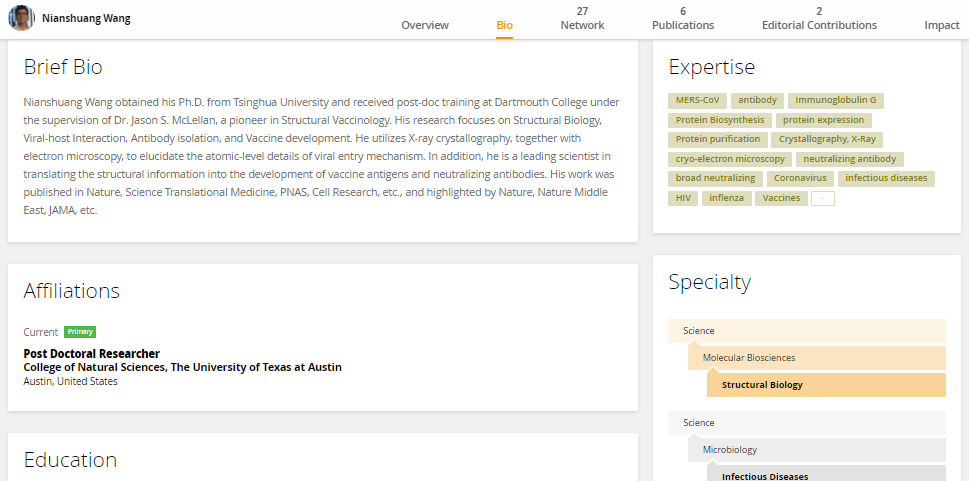
Task: Select the Bio tab
Action: coord(504,25)
